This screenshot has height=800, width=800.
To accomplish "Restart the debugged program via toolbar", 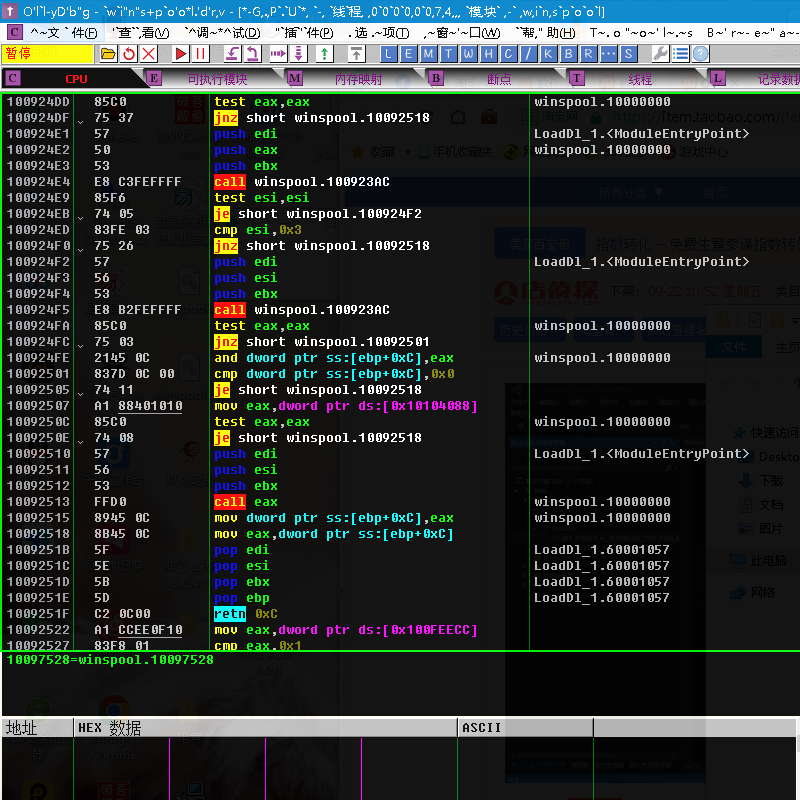I will coord(128,53).
